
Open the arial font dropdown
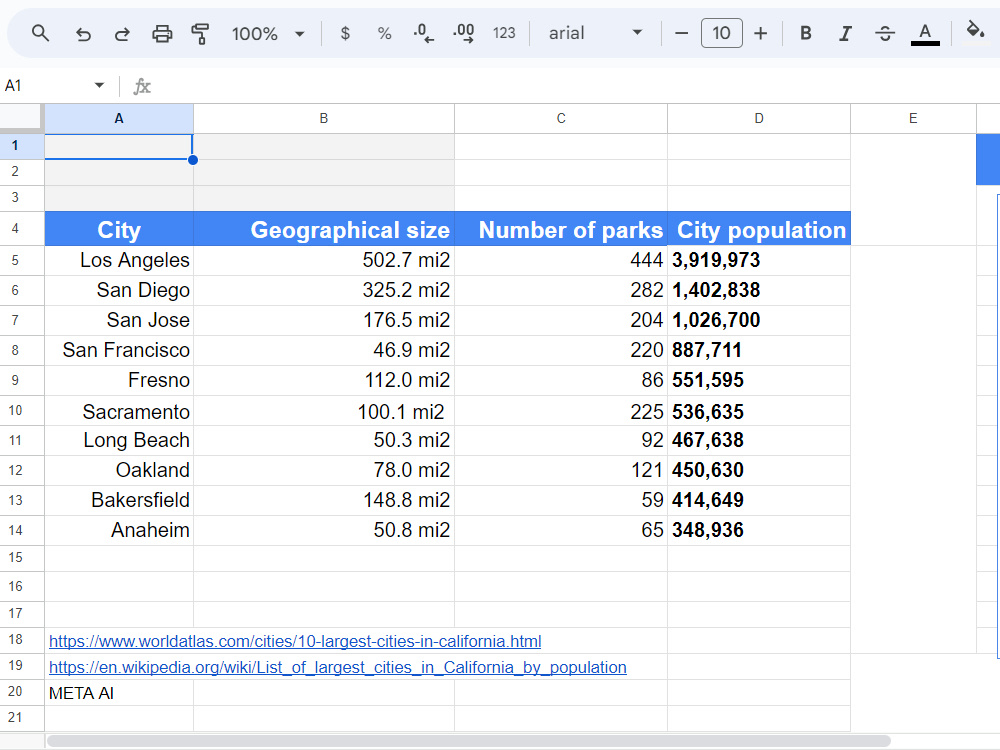click(x=596, y=33)
